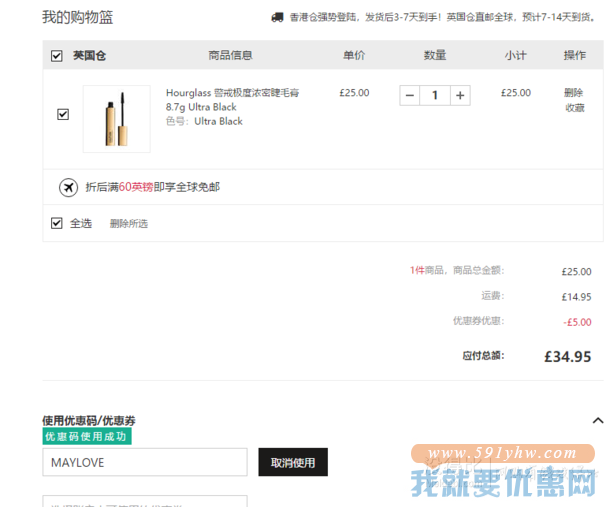This screenshot has width=610, height=507.
Task: Click the 我的购物篮 page heading
Action: (x=78, y=18)
